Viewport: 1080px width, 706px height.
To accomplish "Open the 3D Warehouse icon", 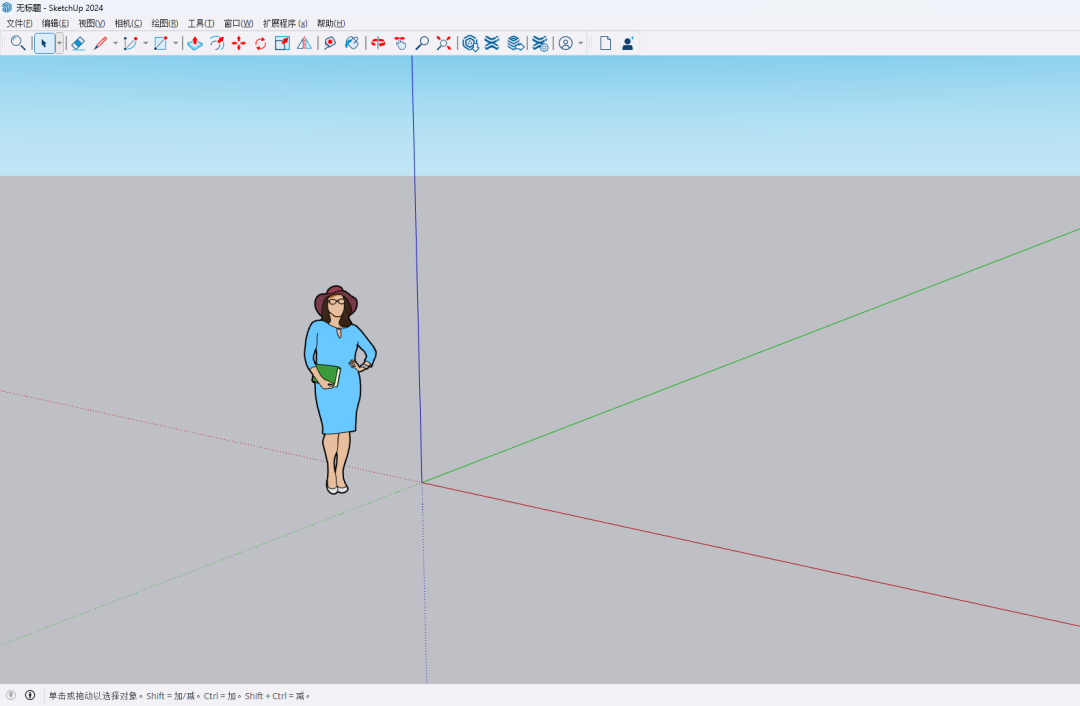I will click(x=470, y=43).
